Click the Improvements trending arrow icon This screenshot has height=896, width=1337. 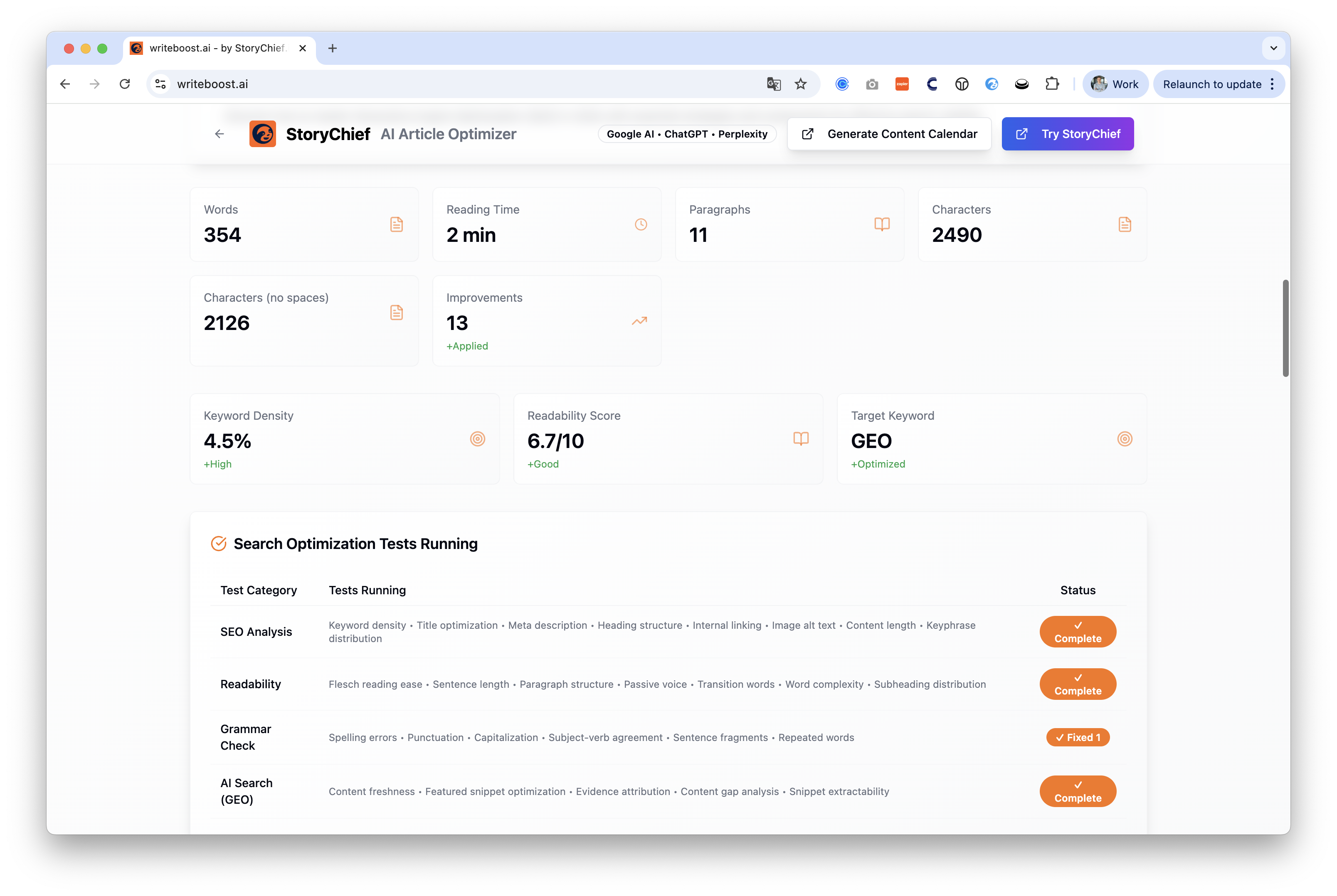tap(639, 320)
